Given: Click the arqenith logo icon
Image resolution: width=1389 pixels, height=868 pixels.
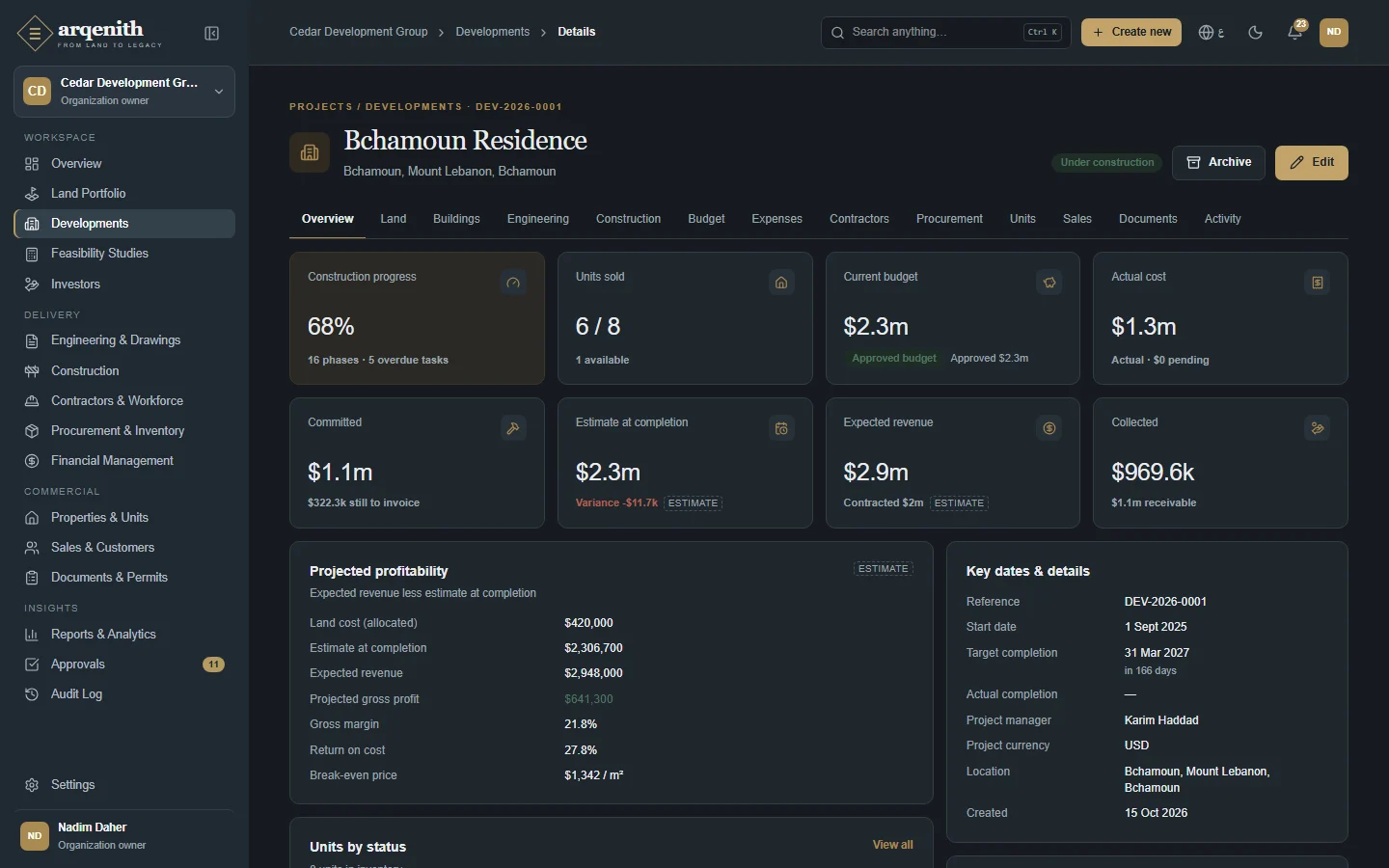Looking at the screenshot, I should (35, 34).
